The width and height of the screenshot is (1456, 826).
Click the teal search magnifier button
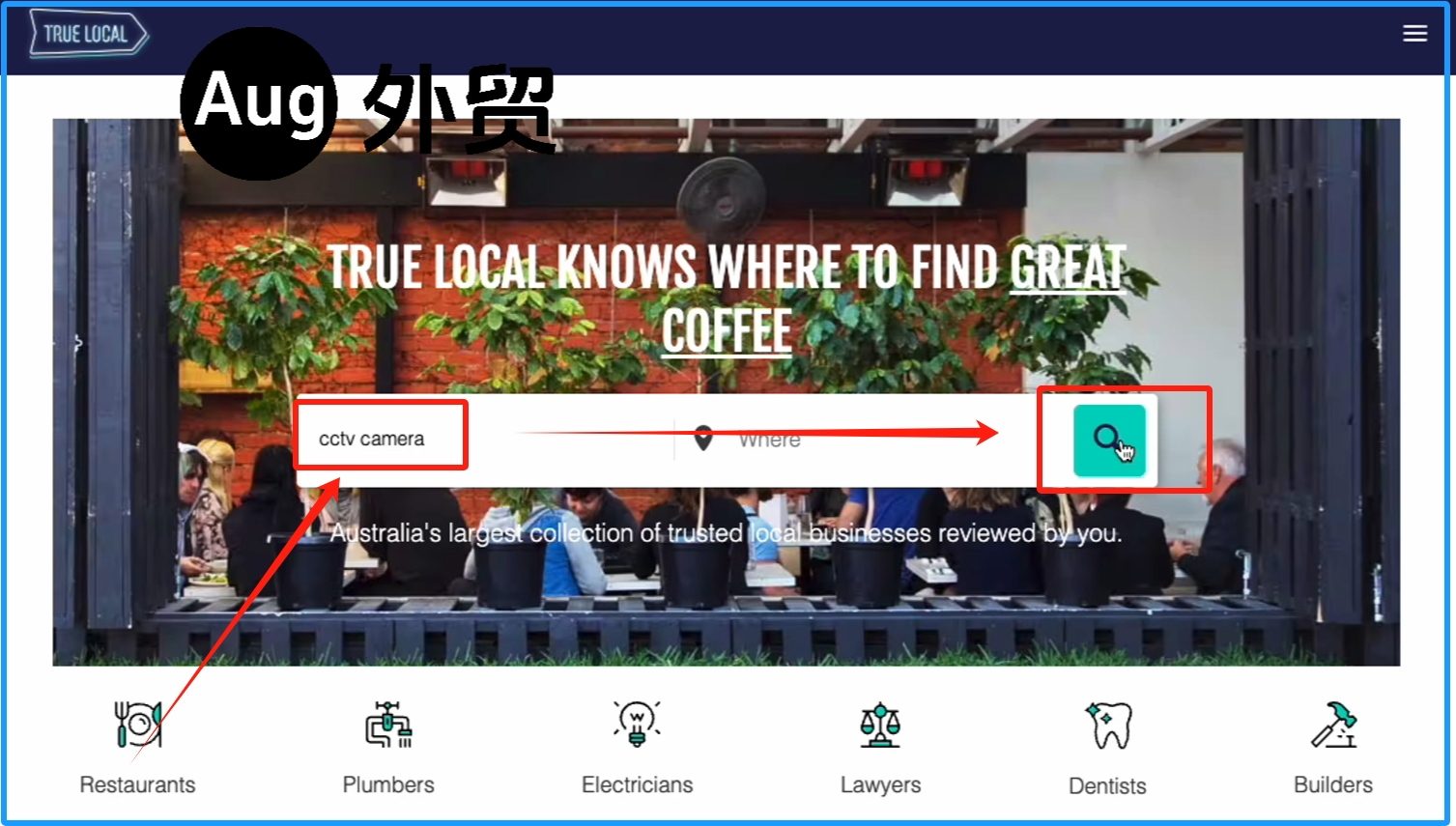(x=1109, y=441)
